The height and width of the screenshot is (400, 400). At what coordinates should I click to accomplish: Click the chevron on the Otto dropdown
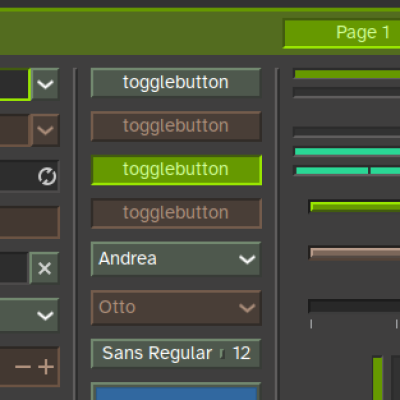point(247,308)
